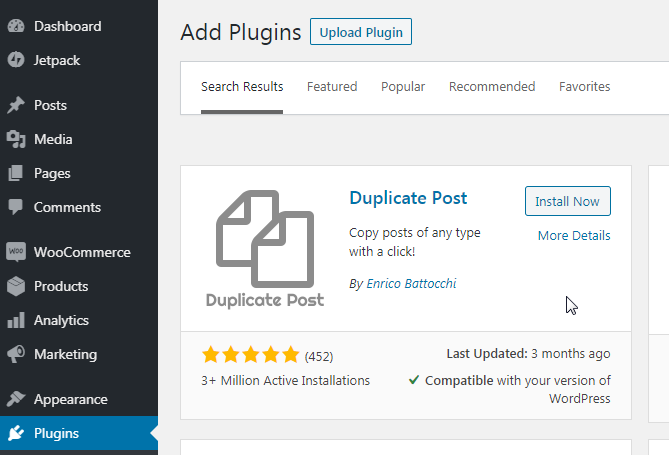Screen dimensions: 669x455
Task: Click the Jetpack icon in sidebar
Action: [15, 60]
